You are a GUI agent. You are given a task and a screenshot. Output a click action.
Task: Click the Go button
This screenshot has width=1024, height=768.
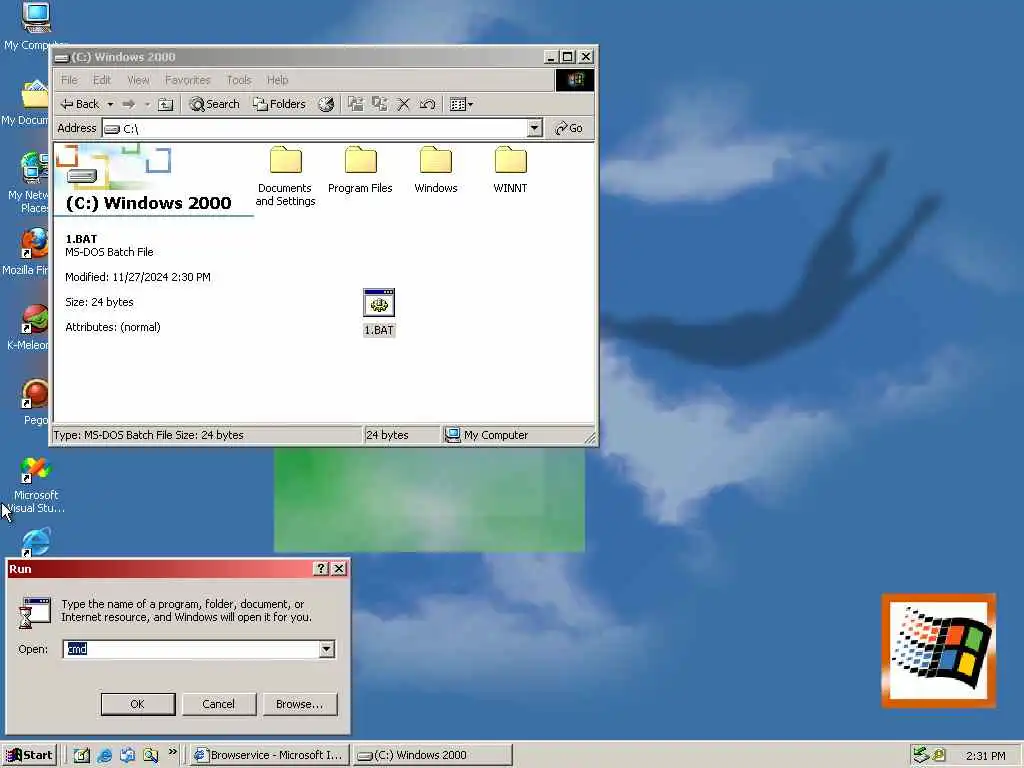point(568,128)
